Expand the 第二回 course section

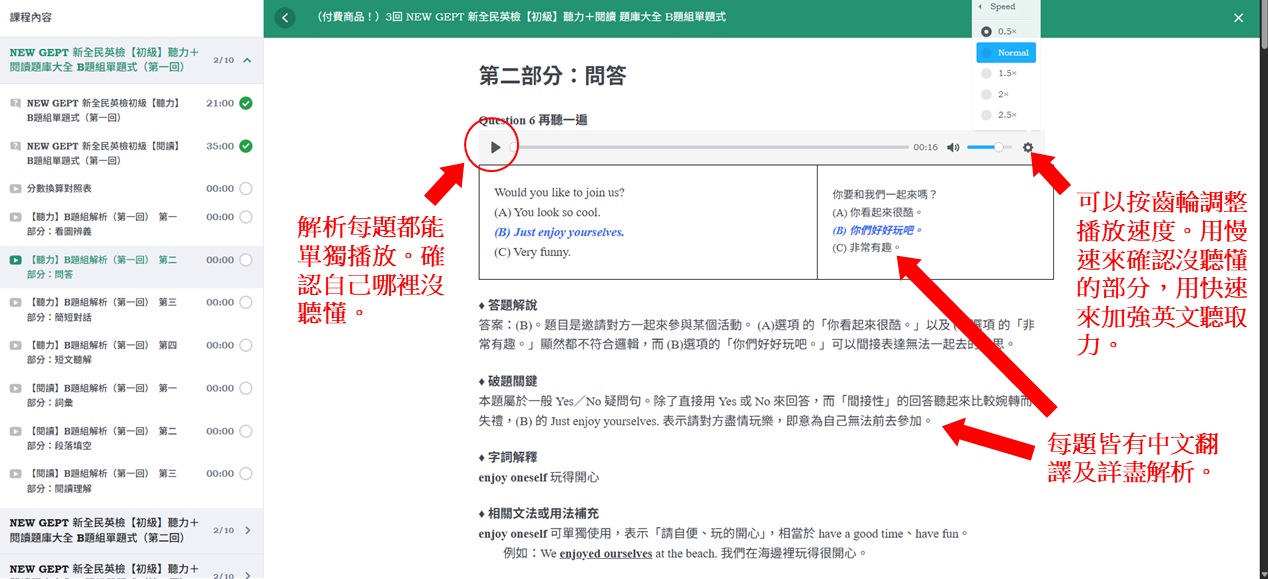pyautogui.click(x=247, y=530)
